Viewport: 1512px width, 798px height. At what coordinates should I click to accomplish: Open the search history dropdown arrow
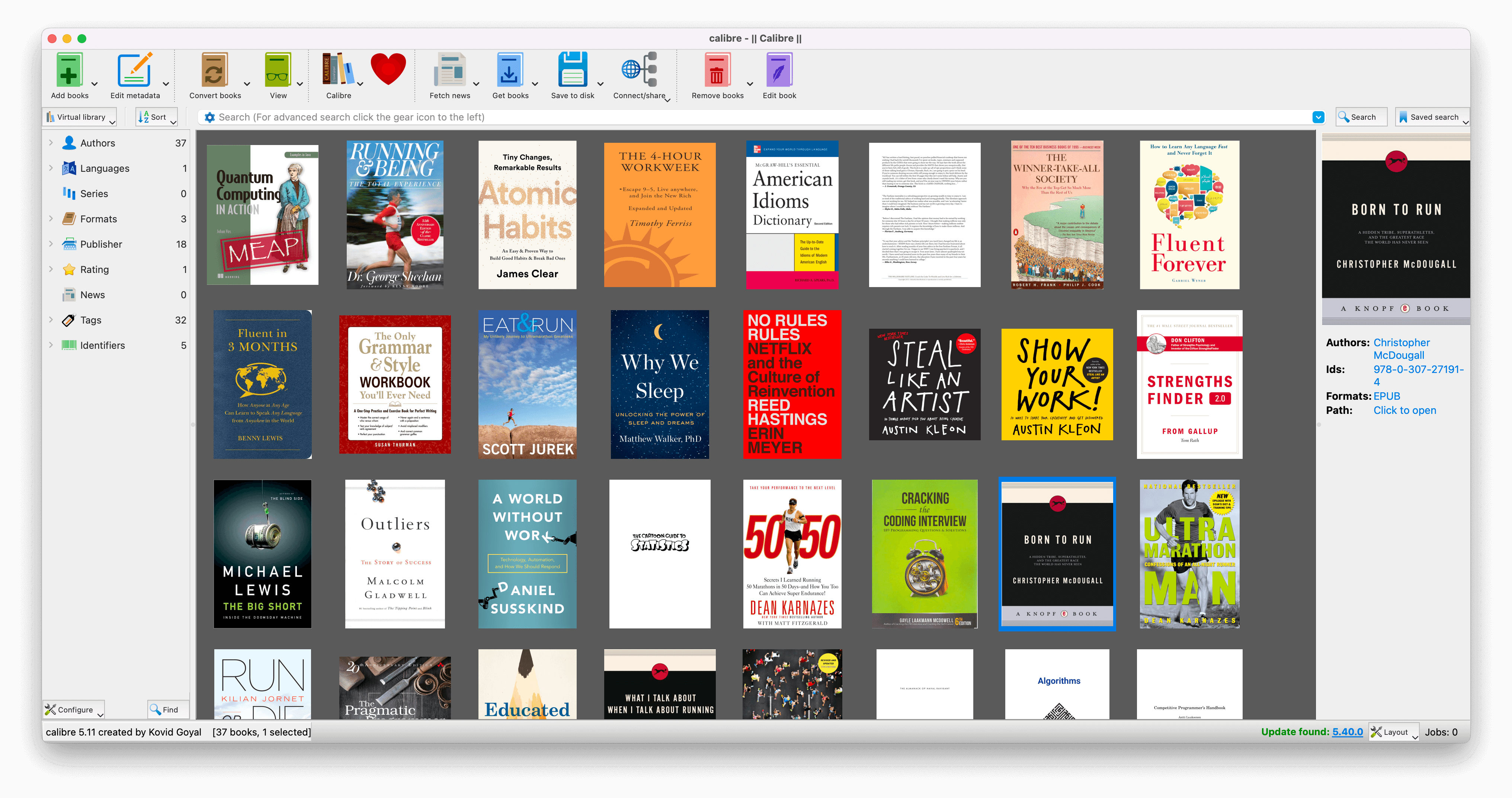tap(1318, 118)
